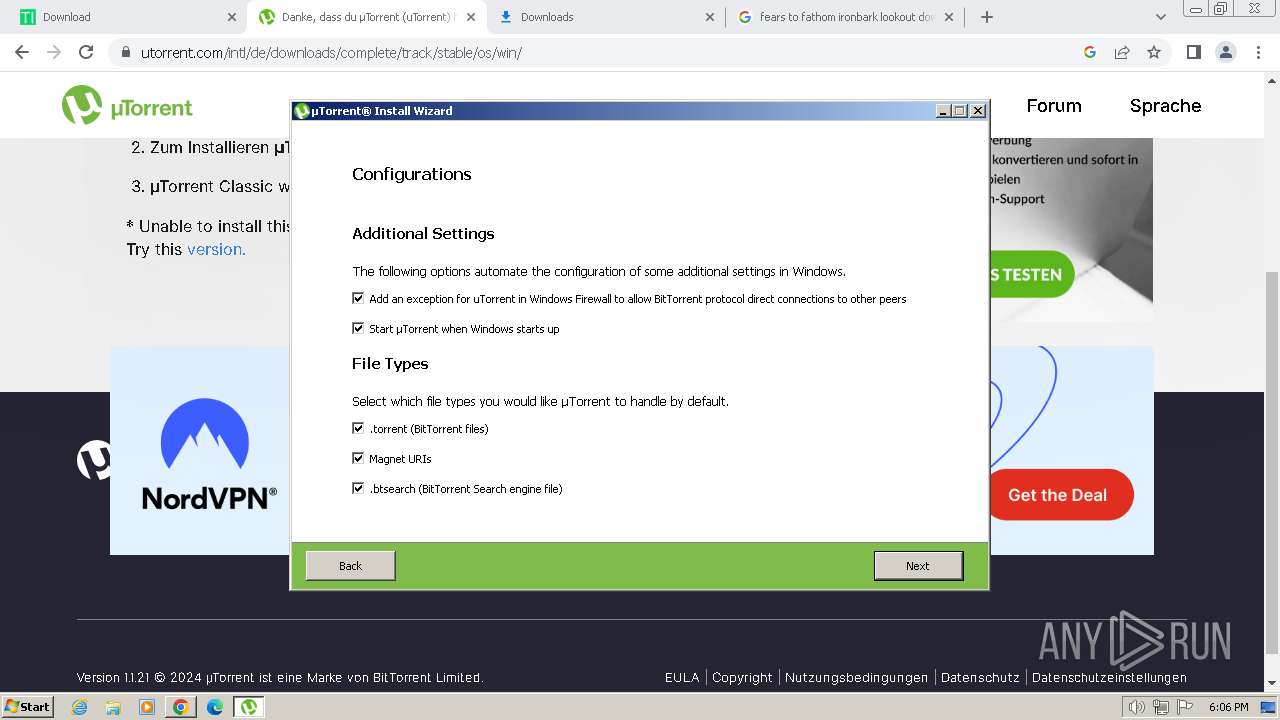Reload the current page
Screen dimensions: 1280x720
coord(86,52)
